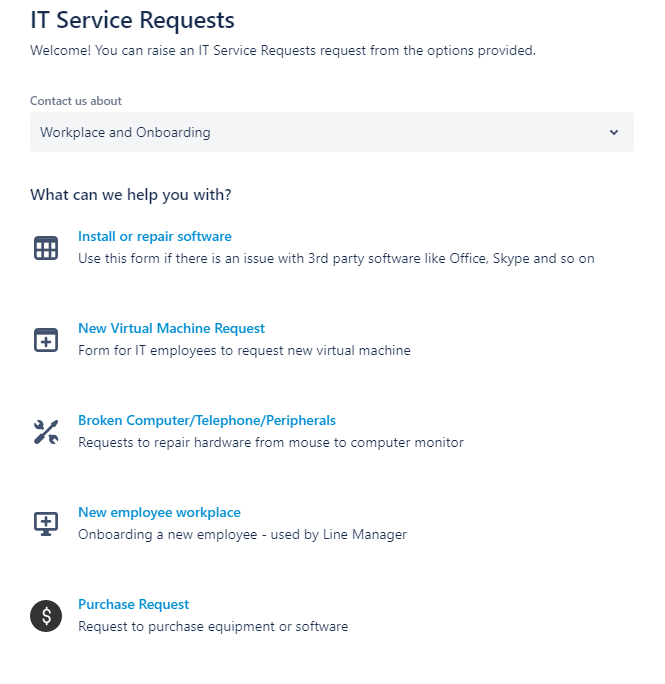This screenshot has width=665, height=684.
Task: Open the Purchase Request link
Action: coord(134,605)
